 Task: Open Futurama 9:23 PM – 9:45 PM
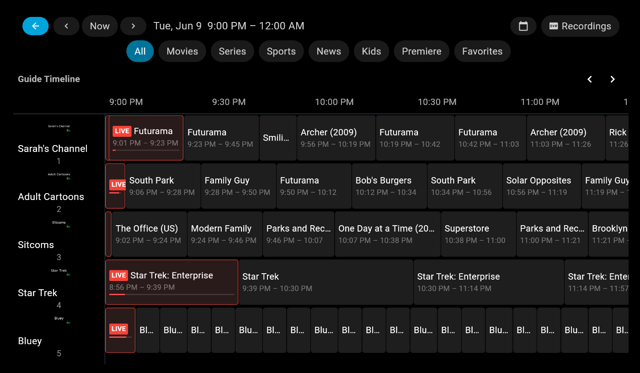[x=221, y=138]
